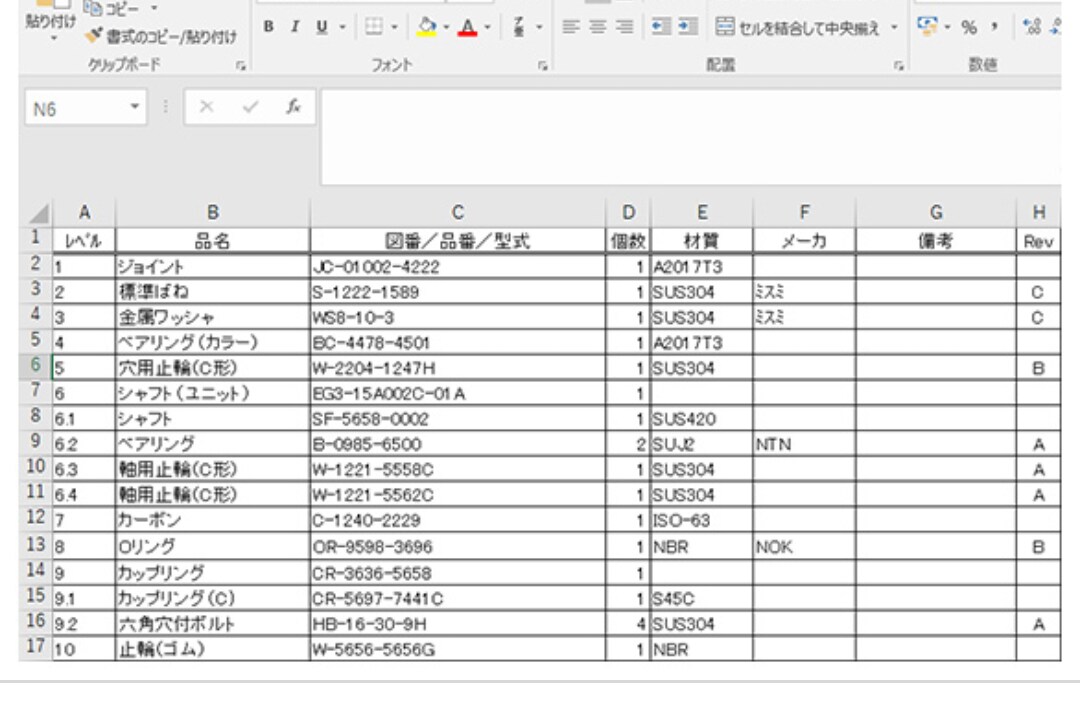Select cell containing ジョイント
This screenshot has width=1080, height=701.
(212, 266)
